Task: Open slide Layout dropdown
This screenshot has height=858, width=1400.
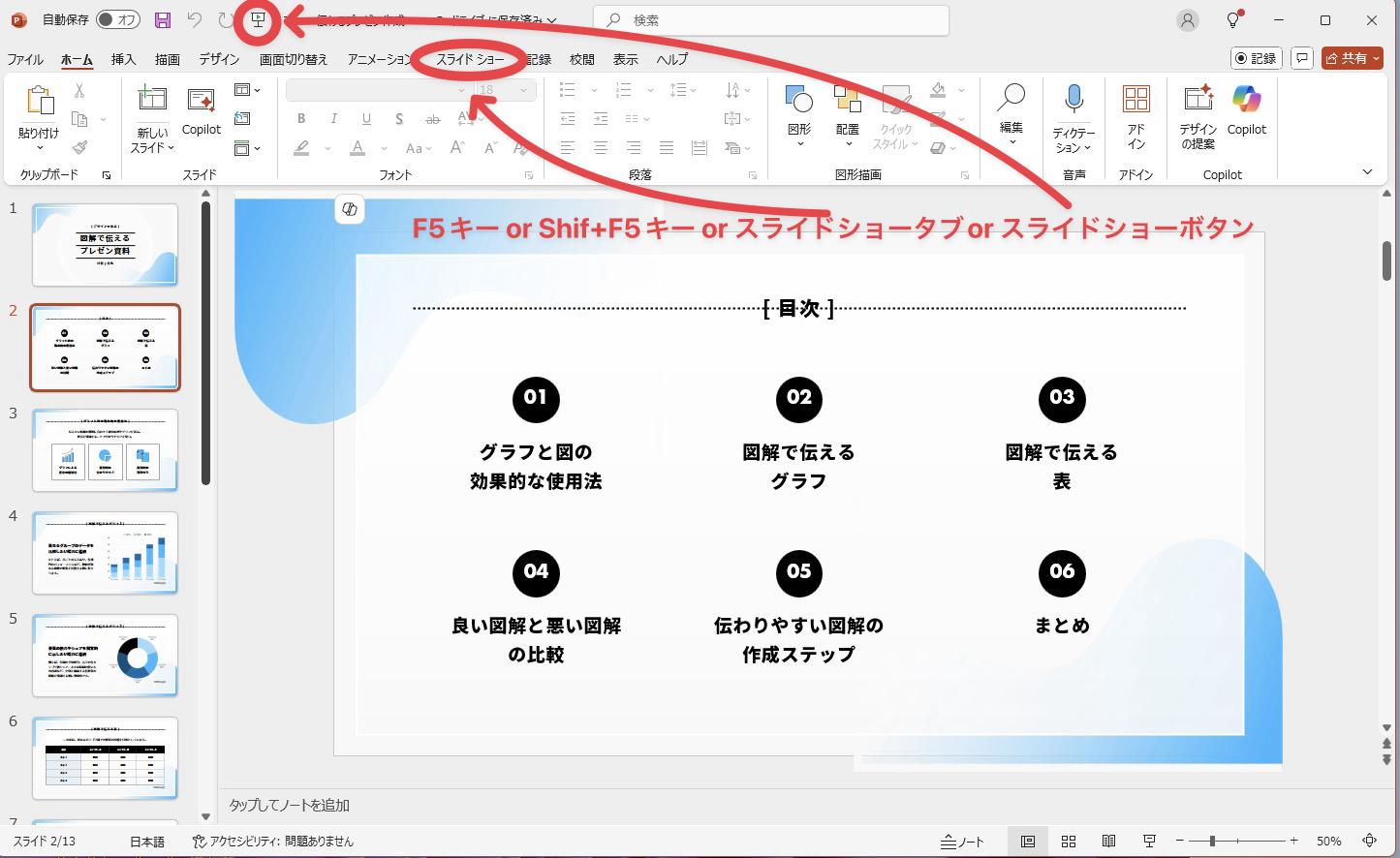Action: 247,90
